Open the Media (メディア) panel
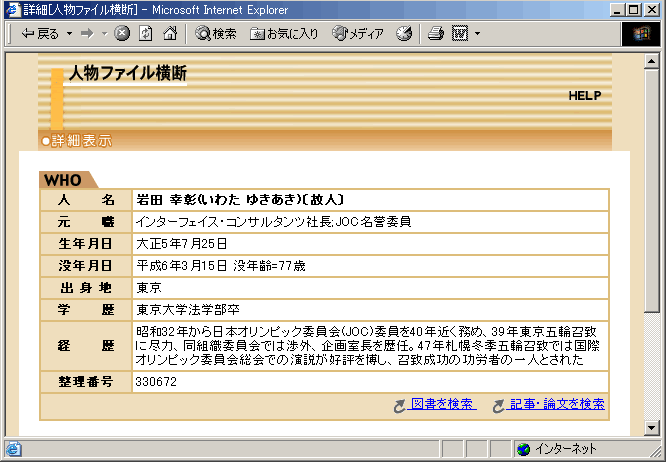The height and width of the screenshot is (462, 666). pyautogui.click(x=358, y=33)
